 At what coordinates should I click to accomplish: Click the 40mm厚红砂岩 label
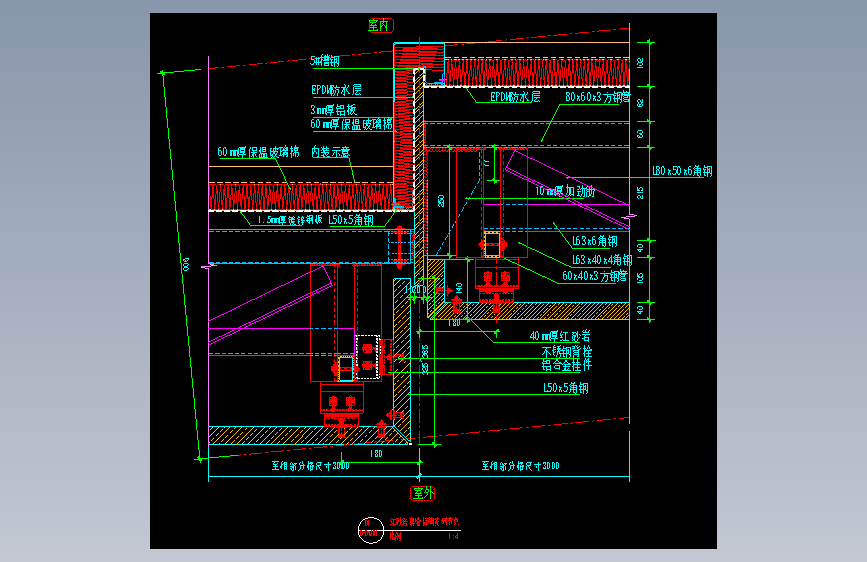(x=560, y=336)
